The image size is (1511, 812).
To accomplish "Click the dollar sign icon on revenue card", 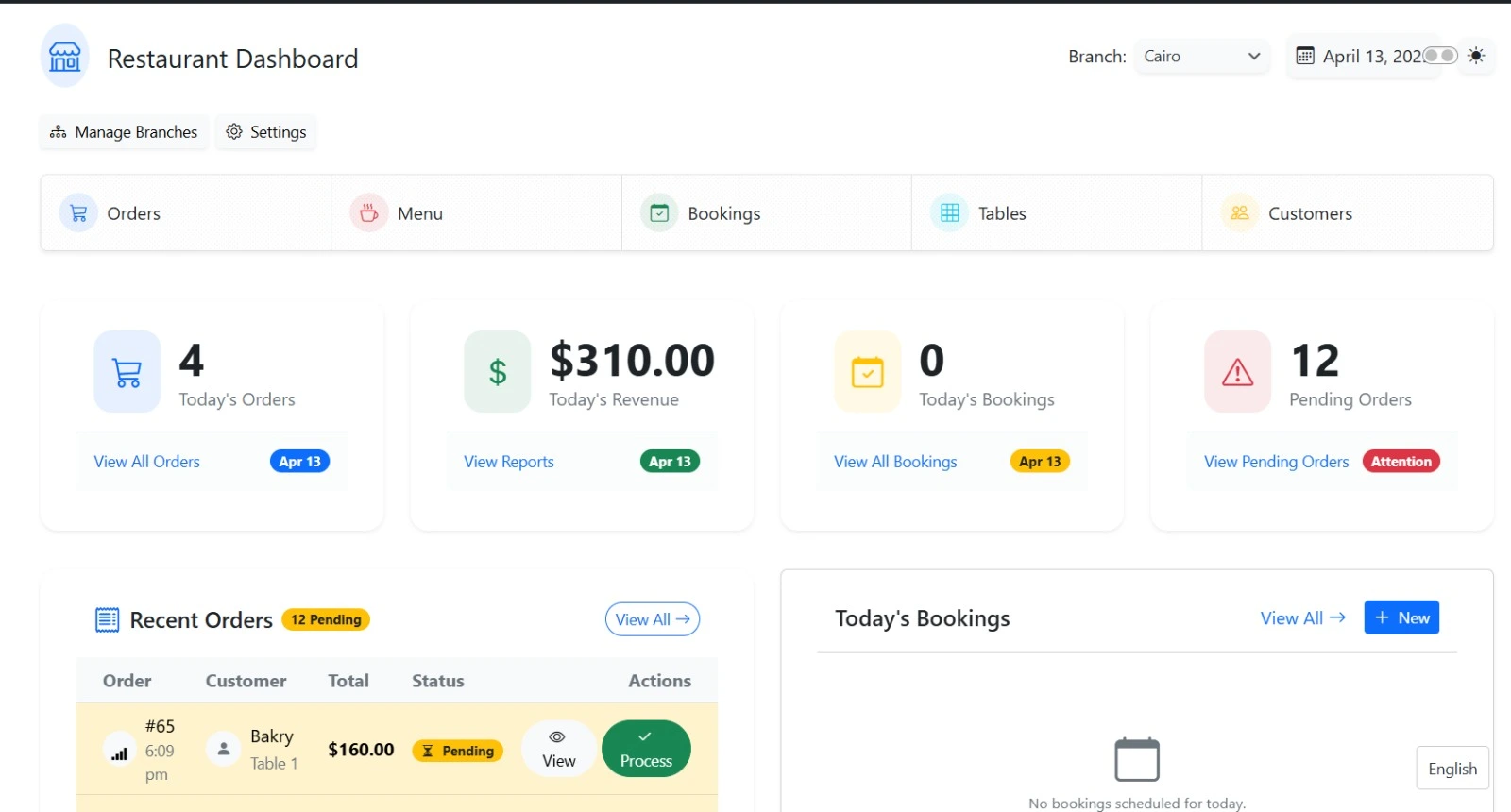I will point(498,371).
